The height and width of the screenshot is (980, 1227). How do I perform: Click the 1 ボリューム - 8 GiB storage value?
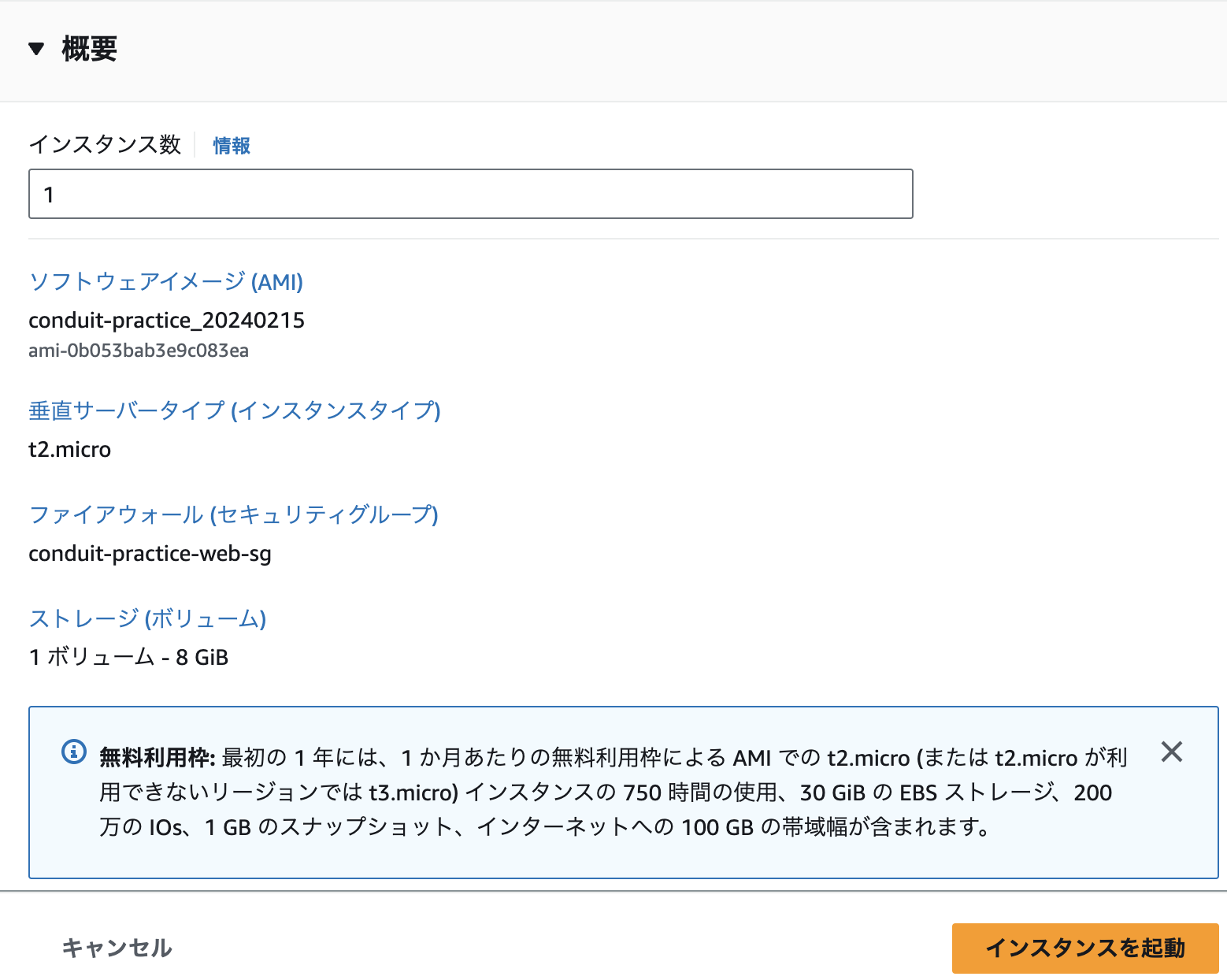128,657
